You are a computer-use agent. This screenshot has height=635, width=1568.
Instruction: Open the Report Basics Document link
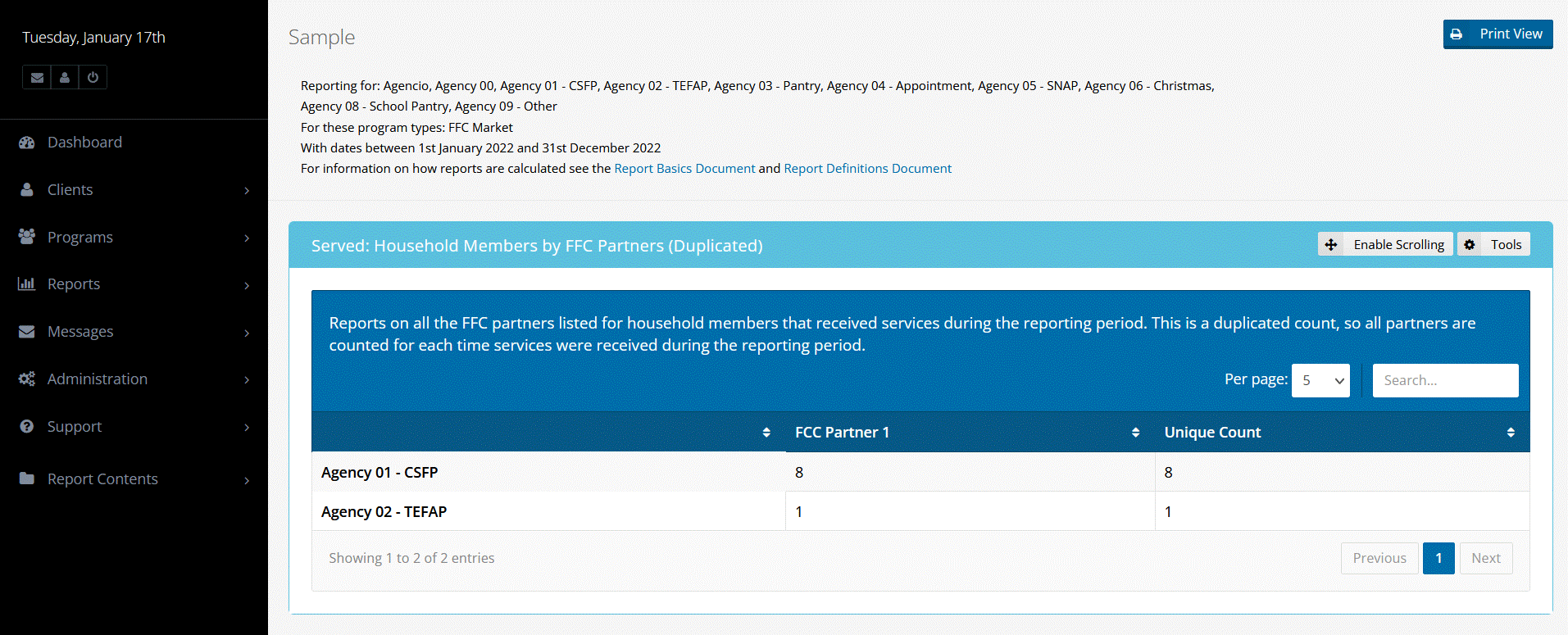coord(684,169)
